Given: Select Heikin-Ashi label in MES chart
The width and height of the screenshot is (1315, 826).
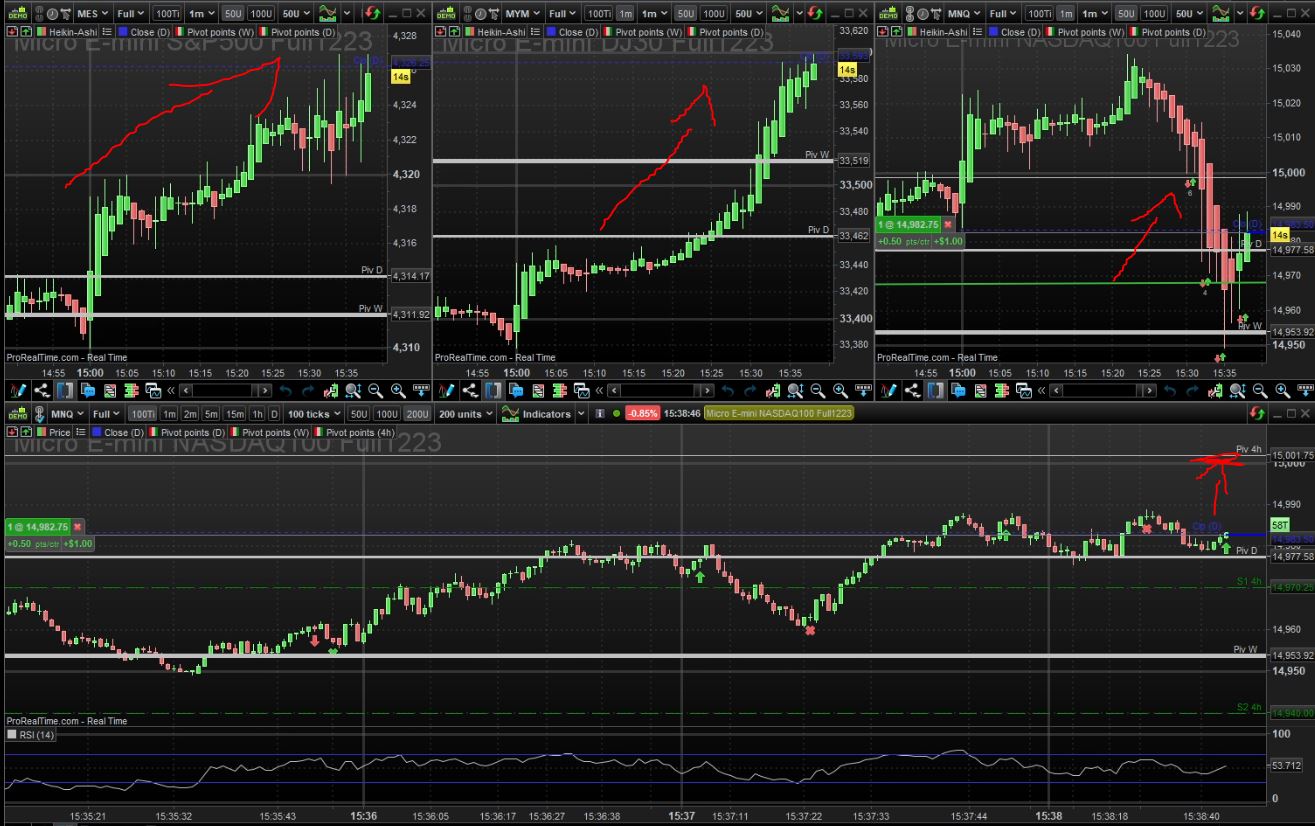Looking at the screenshot, I should (x=73, y=32).
